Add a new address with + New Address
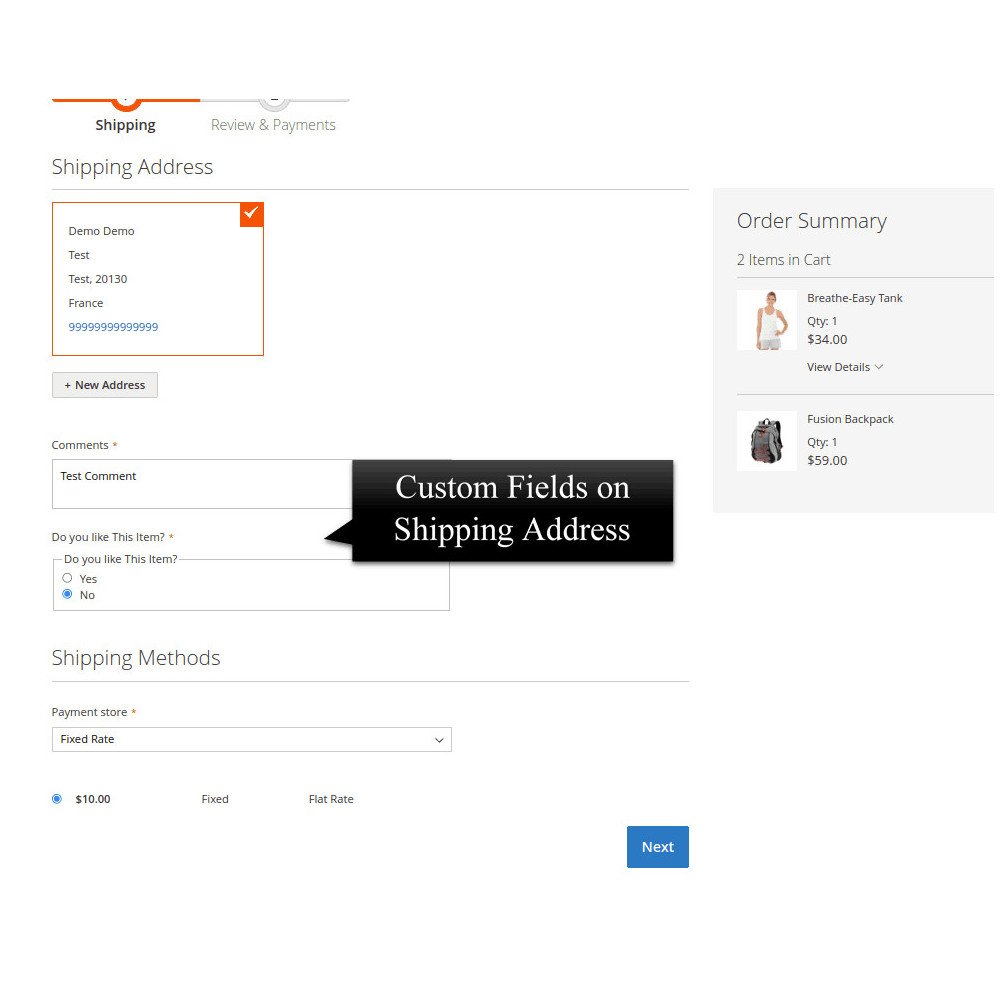The width and height of the screenshot is (1000, 1000). click(105, 385)
